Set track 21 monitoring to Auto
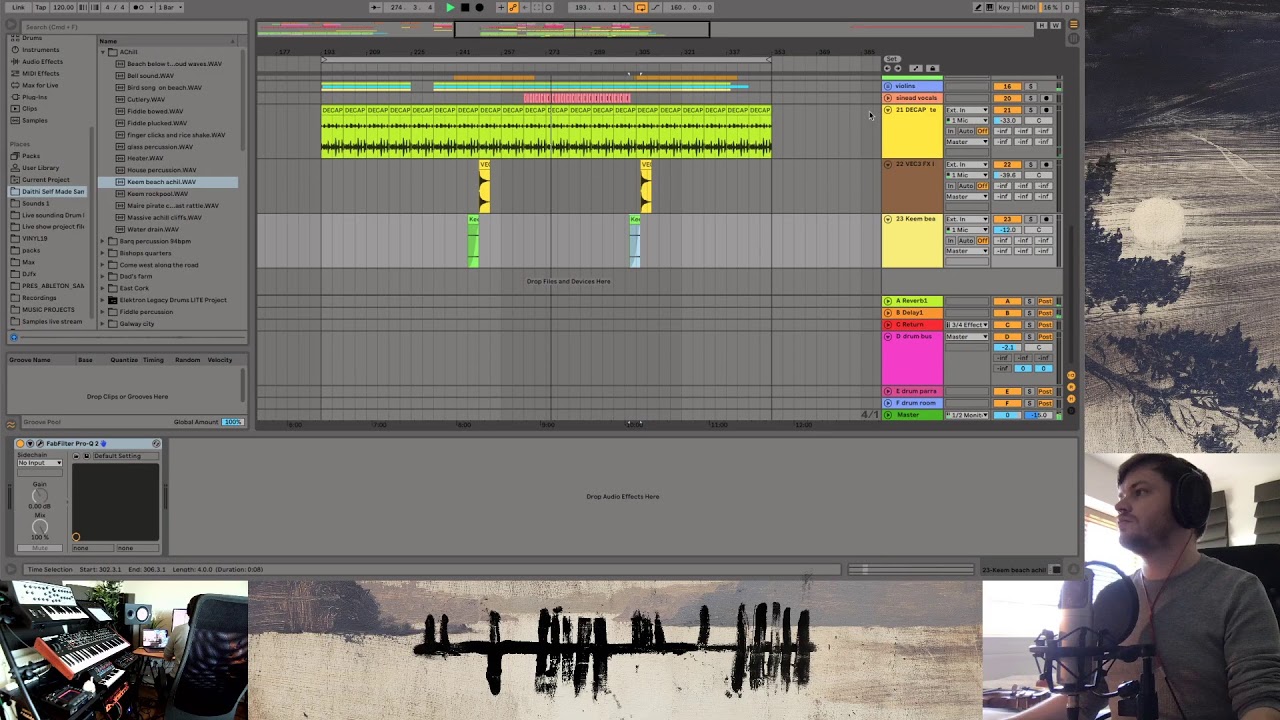The width and height of the screenshot is (1280, 720). 966,131
